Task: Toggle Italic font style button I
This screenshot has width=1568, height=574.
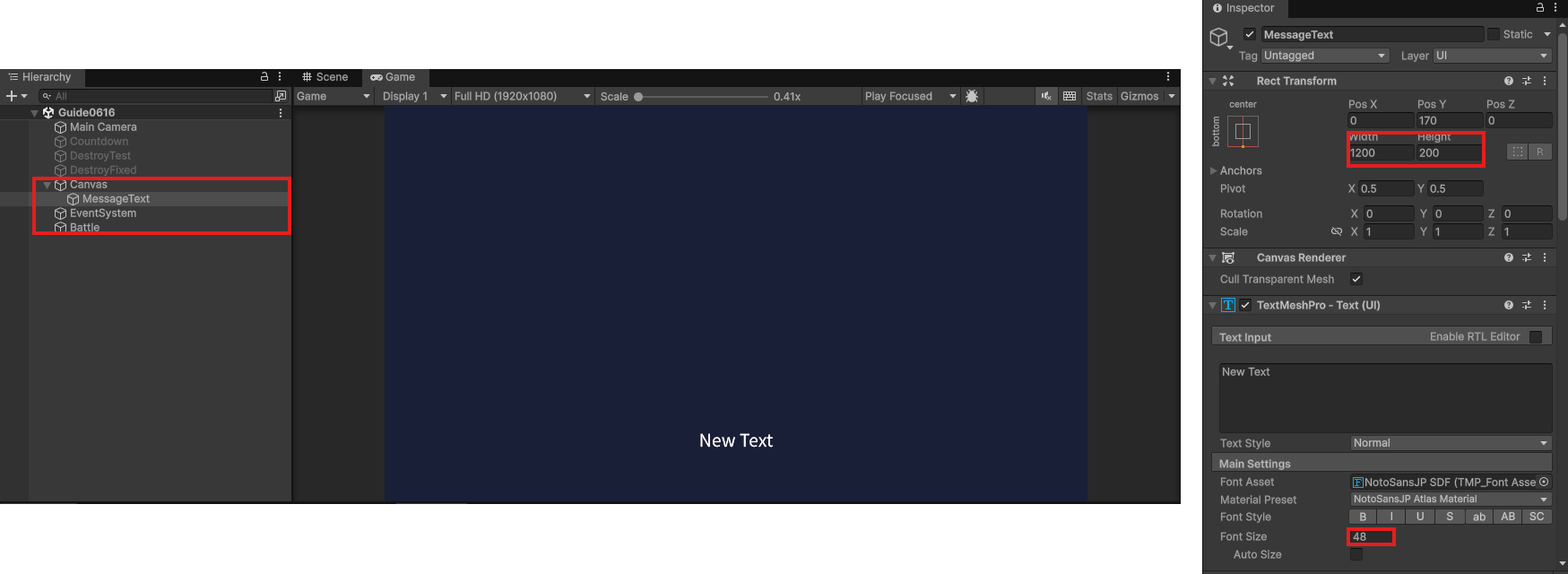Action: pos(1391,517)
